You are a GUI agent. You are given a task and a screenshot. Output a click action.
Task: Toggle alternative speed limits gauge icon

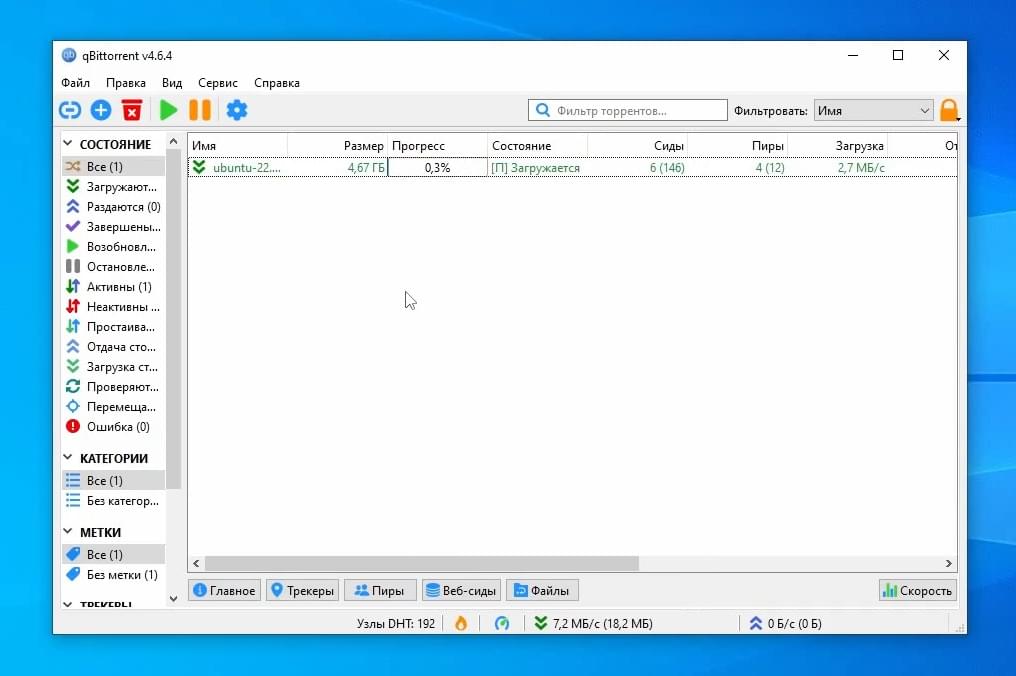502,624
